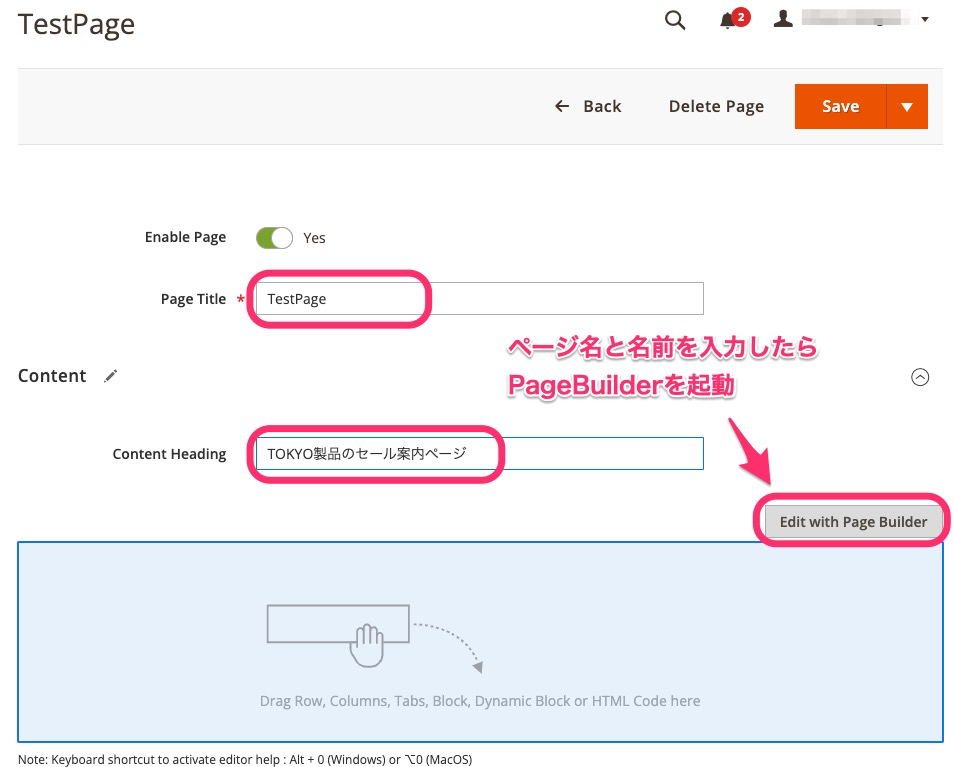Launch Edit with Page Builder

point(853,521)
